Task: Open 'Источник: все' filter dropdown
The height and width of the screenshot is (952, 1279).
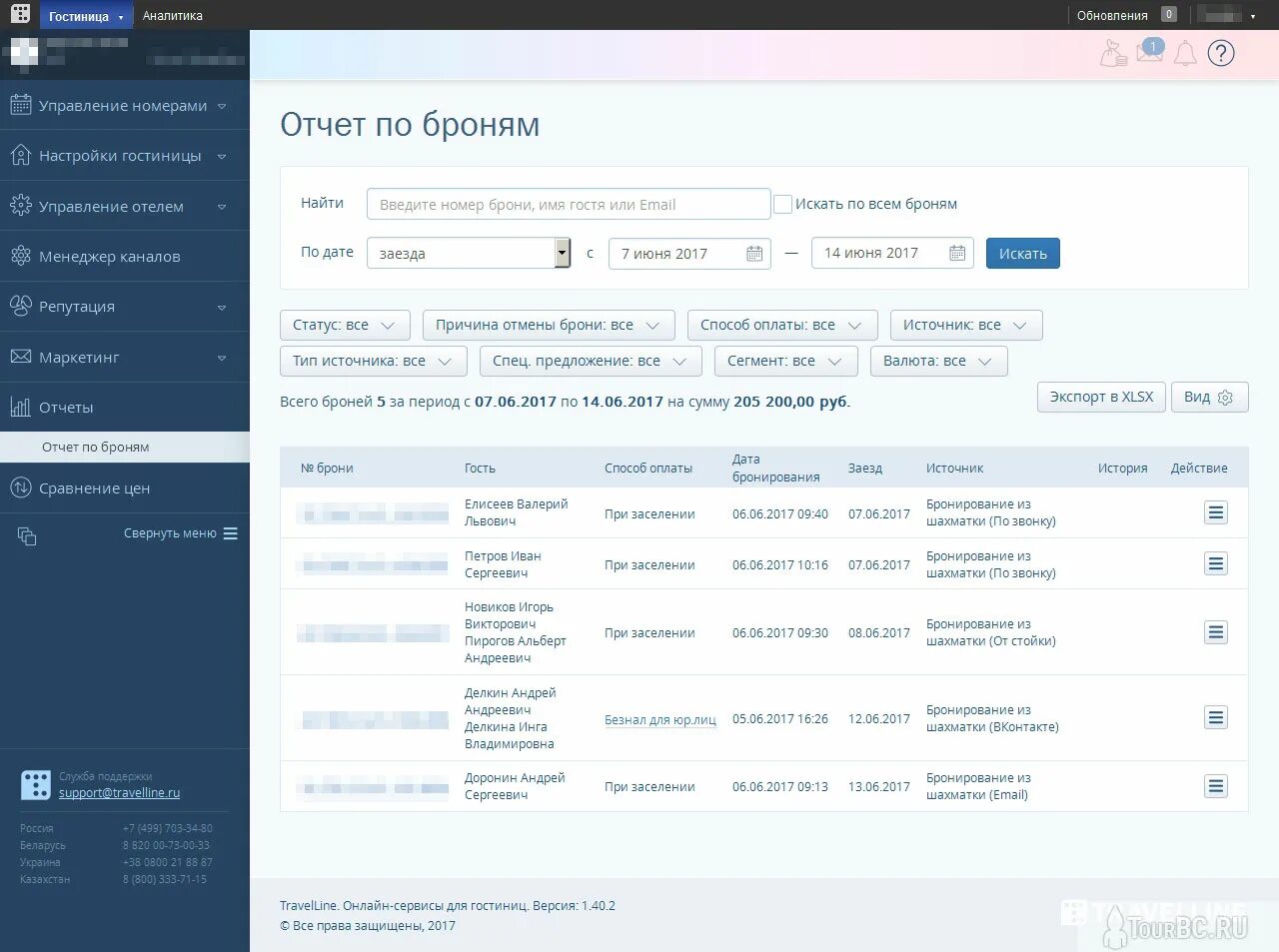Action: click(x=966, y=325)
